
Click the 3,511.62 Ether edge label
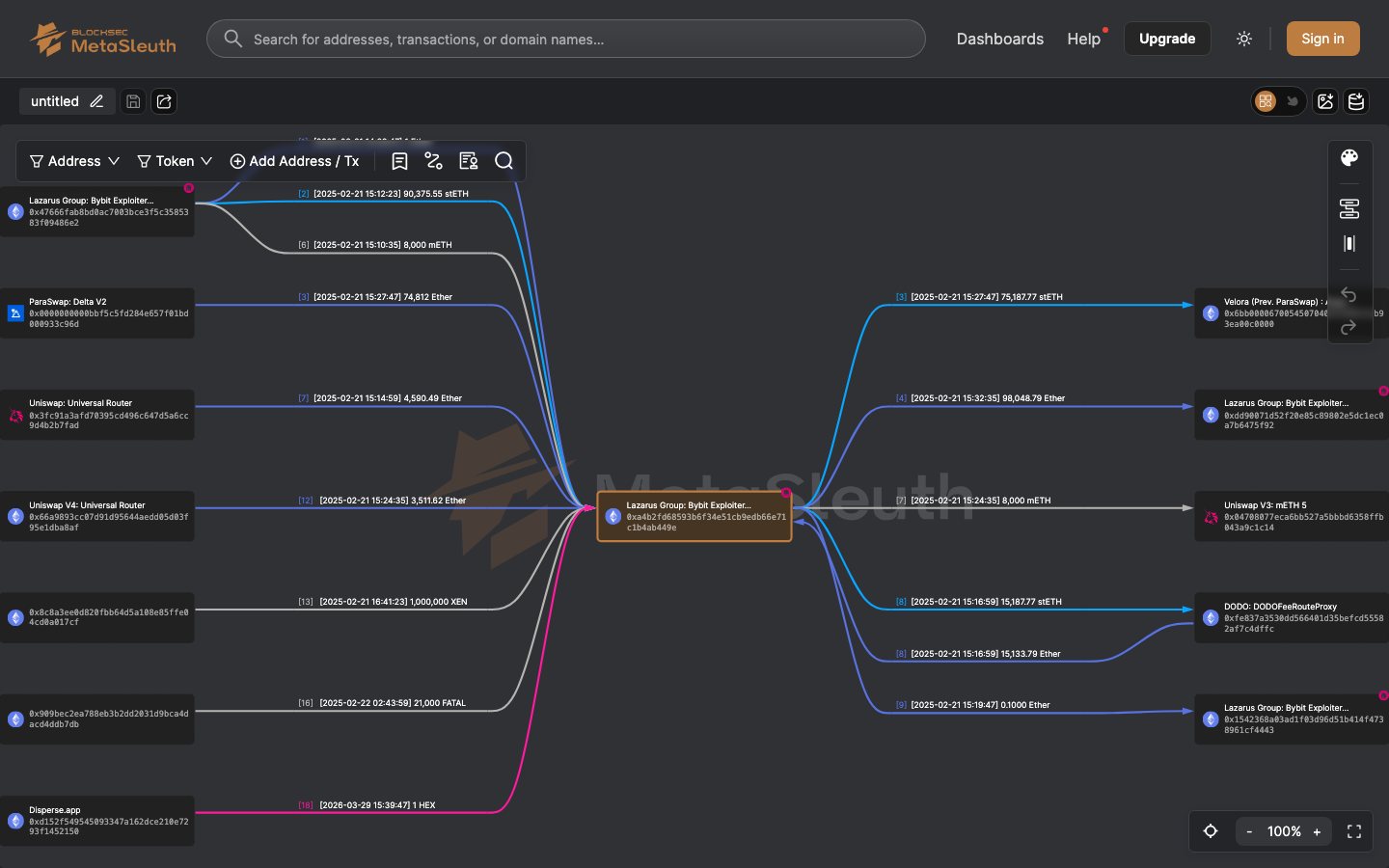click(382, 501)
